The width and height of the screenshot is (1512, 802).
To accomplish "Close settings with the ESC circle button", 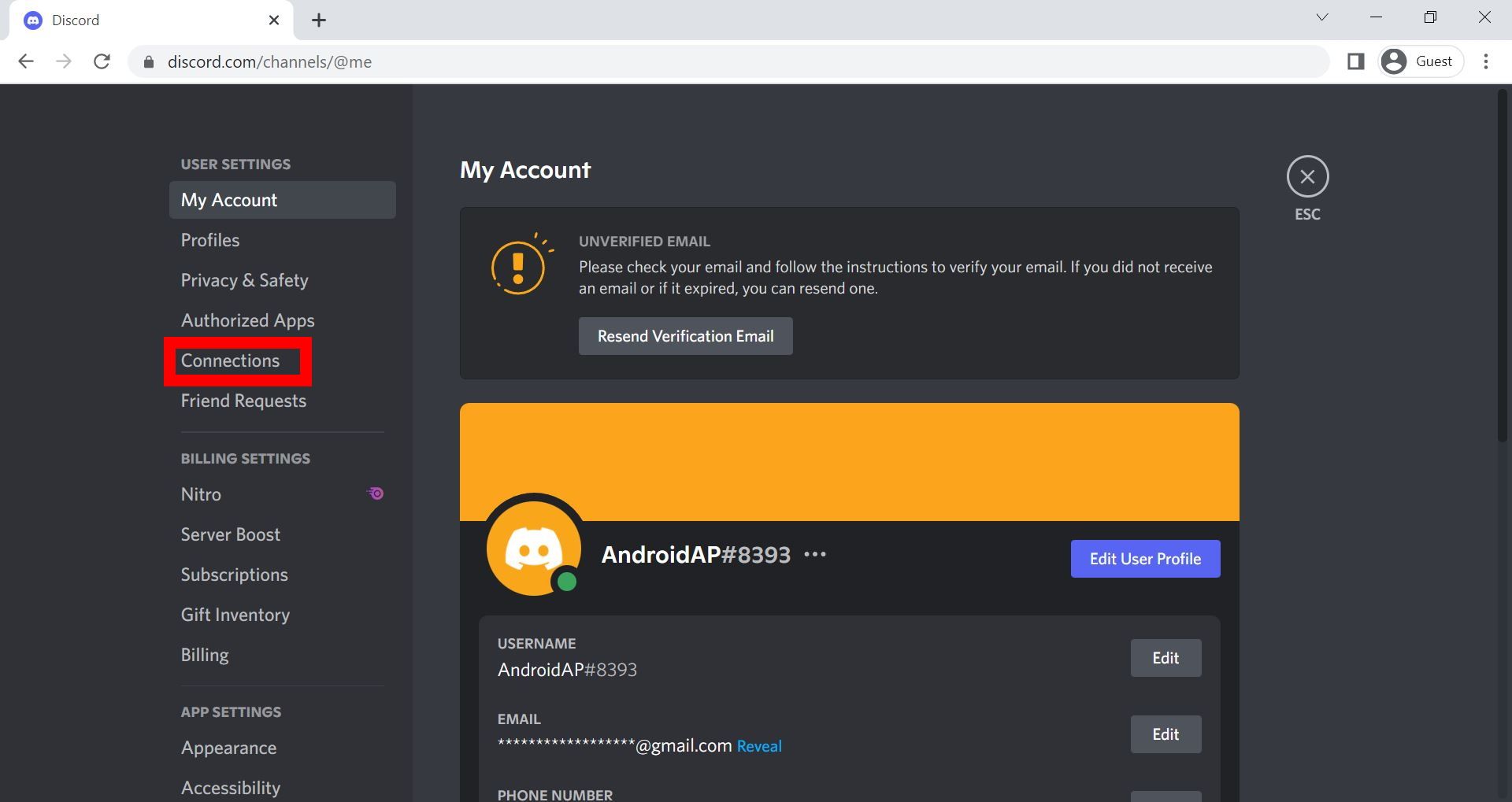I will tap(1307, 177).
